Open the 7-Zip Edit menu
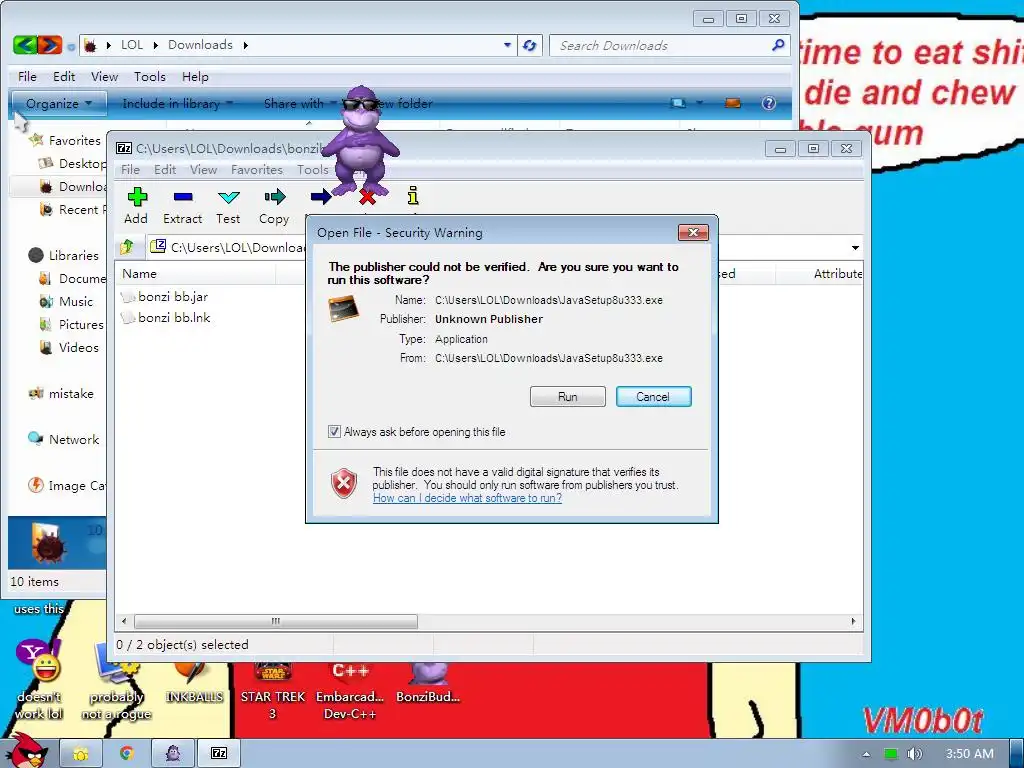1024x768 pixels. [x=165, y=170]
